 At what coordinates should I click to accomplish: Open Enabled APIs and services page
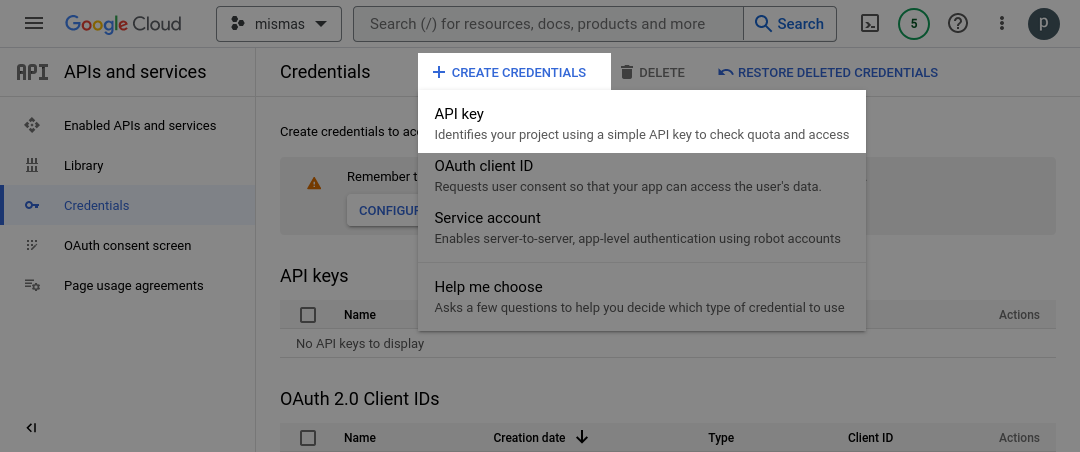point(140,126)
